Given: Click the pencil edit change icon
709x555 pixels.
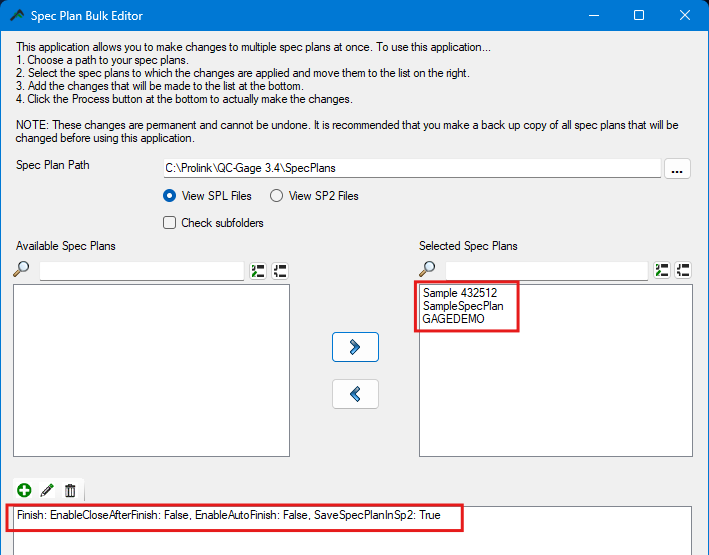Looking at the screenshot, I should (47, 490).
